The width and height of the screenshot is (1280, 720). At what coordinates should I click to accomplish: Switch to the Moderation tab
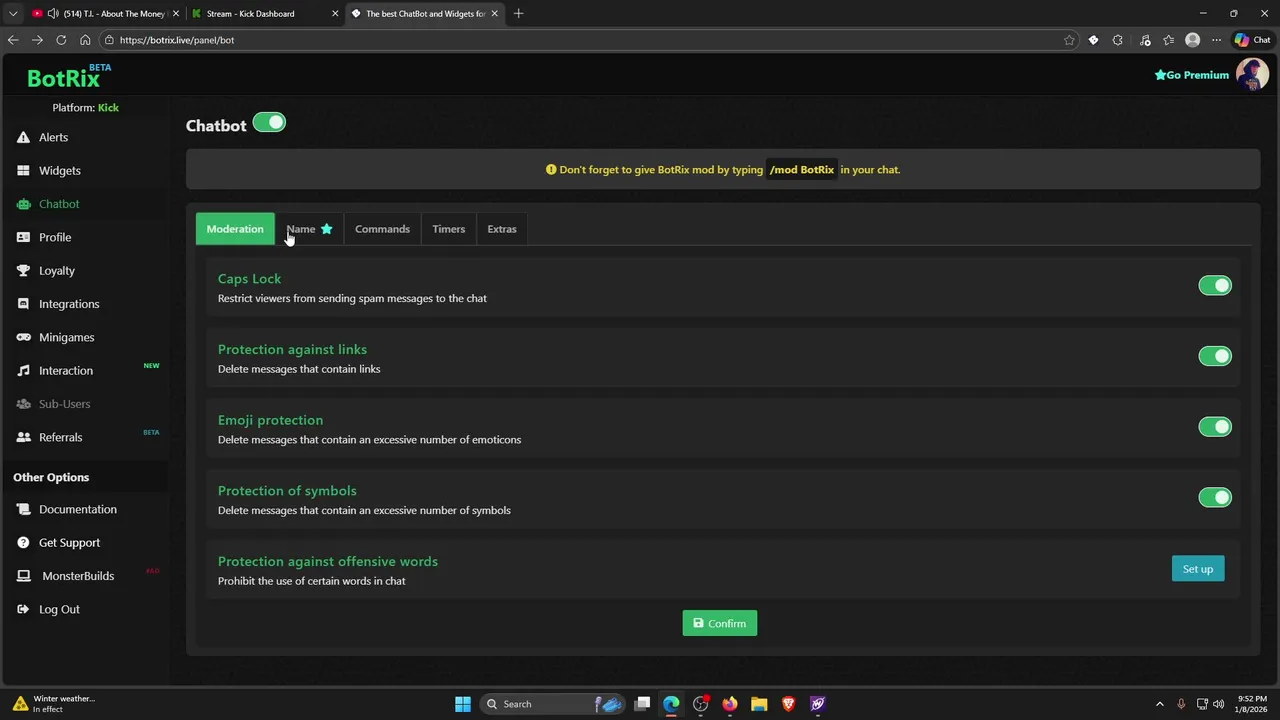[x=235, y=229]
